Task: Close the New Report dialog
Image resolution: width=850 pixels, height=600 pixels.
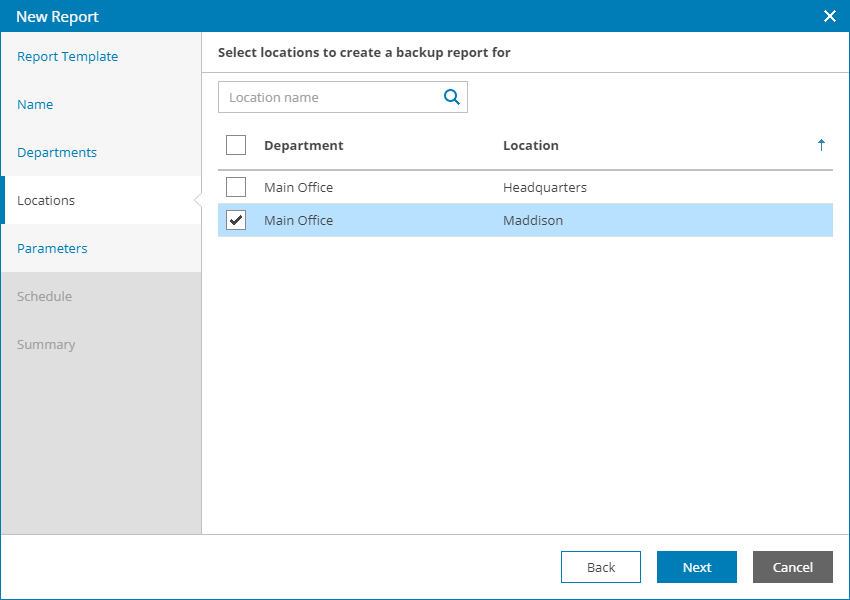Action: click(829, 16)
